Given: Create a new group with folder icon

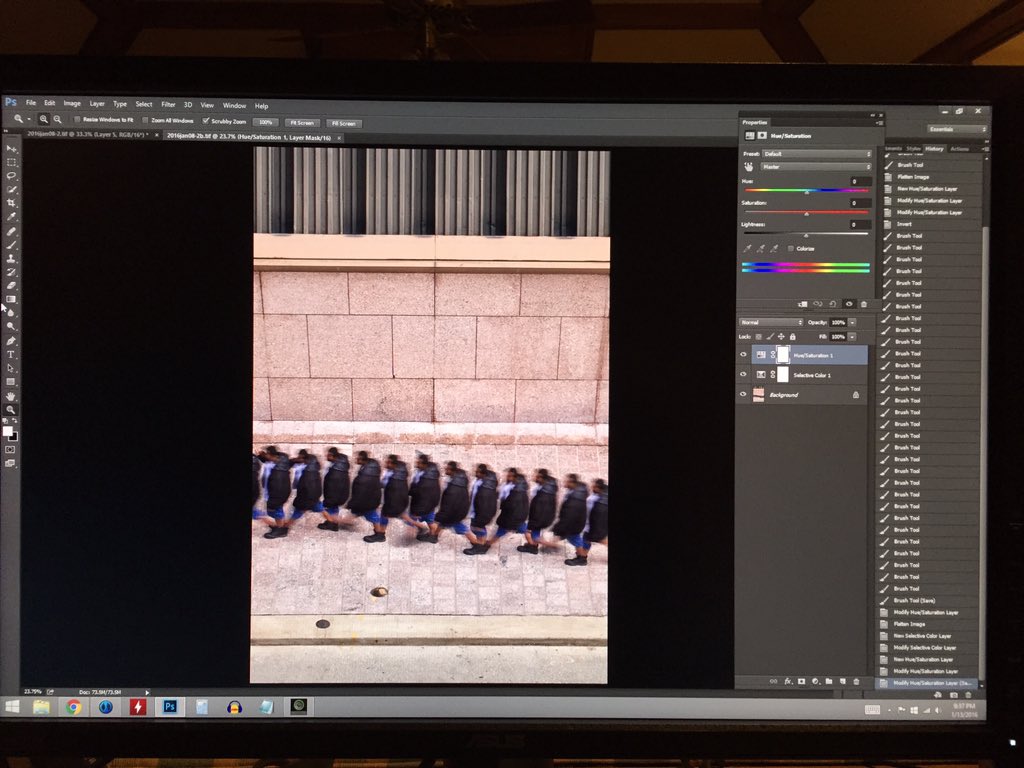Looking at the screenshot, I should [829, 681].
